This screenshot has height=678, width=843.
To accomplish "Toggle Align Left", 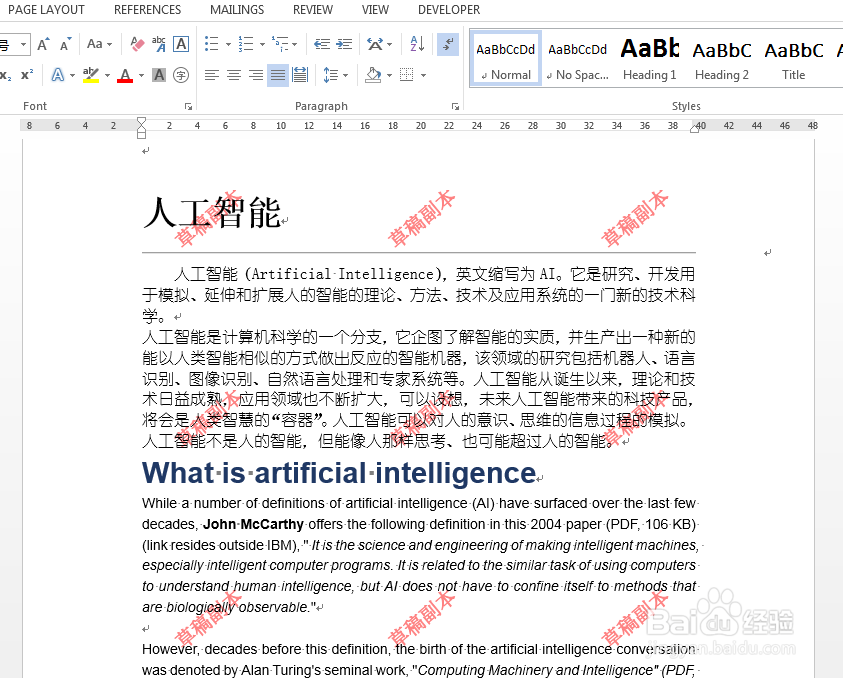I will (x=212, y=75).
